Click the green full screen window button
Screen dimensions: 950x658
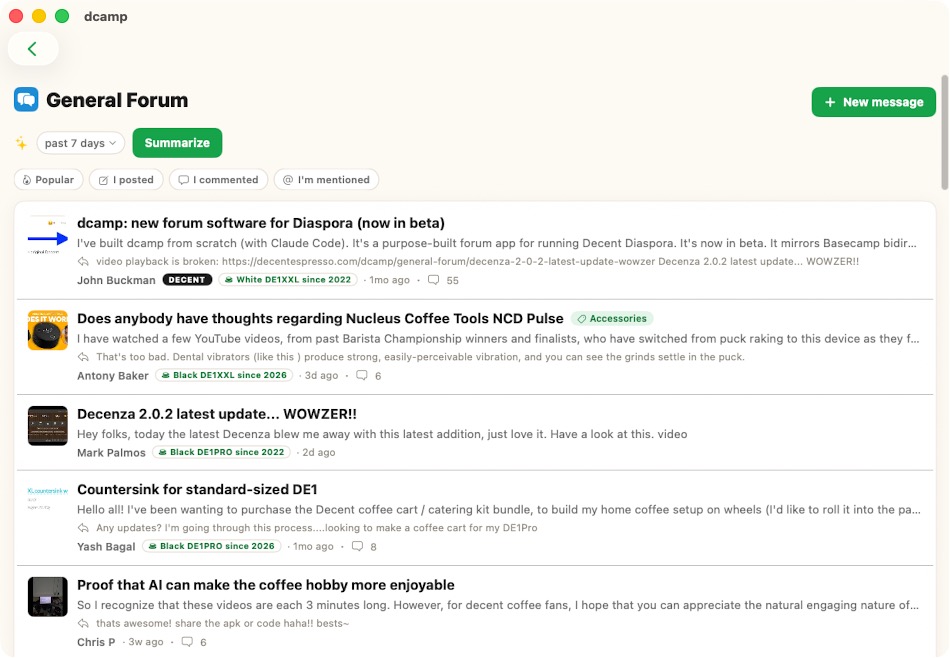(62, 16)
